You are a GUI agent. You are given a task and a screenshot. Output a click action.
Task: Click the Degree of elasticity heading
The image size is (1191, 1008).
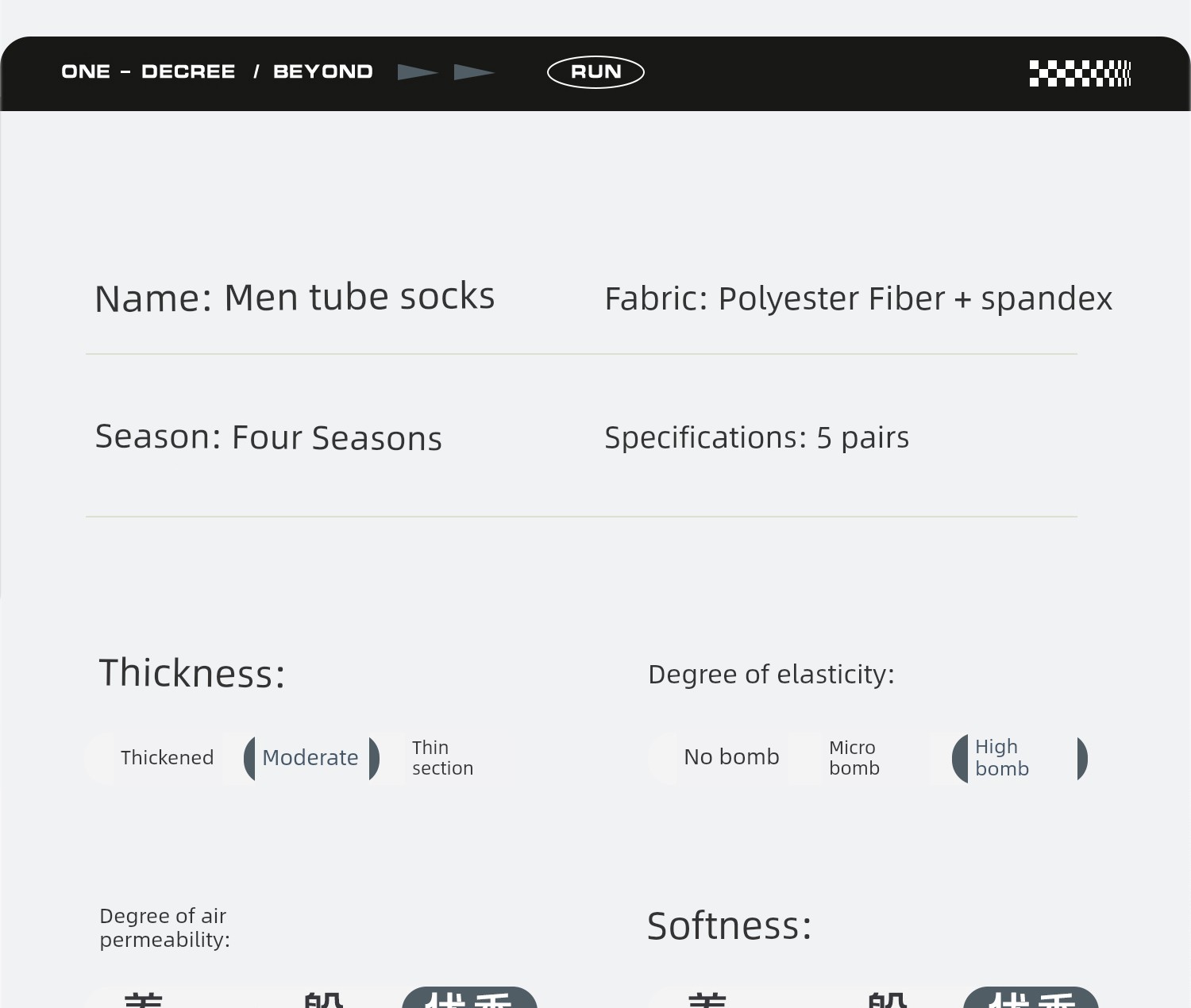point(771,675)
